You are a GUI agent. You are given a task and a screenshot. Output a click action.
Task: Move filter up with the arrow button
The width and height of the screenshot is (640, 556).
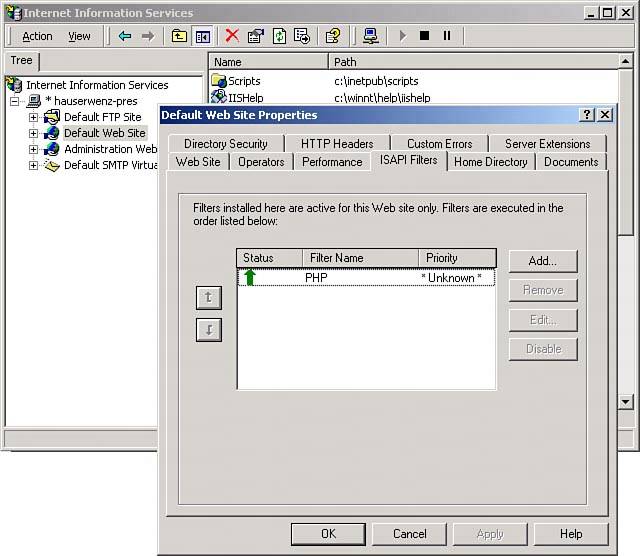tap(208, 297)
